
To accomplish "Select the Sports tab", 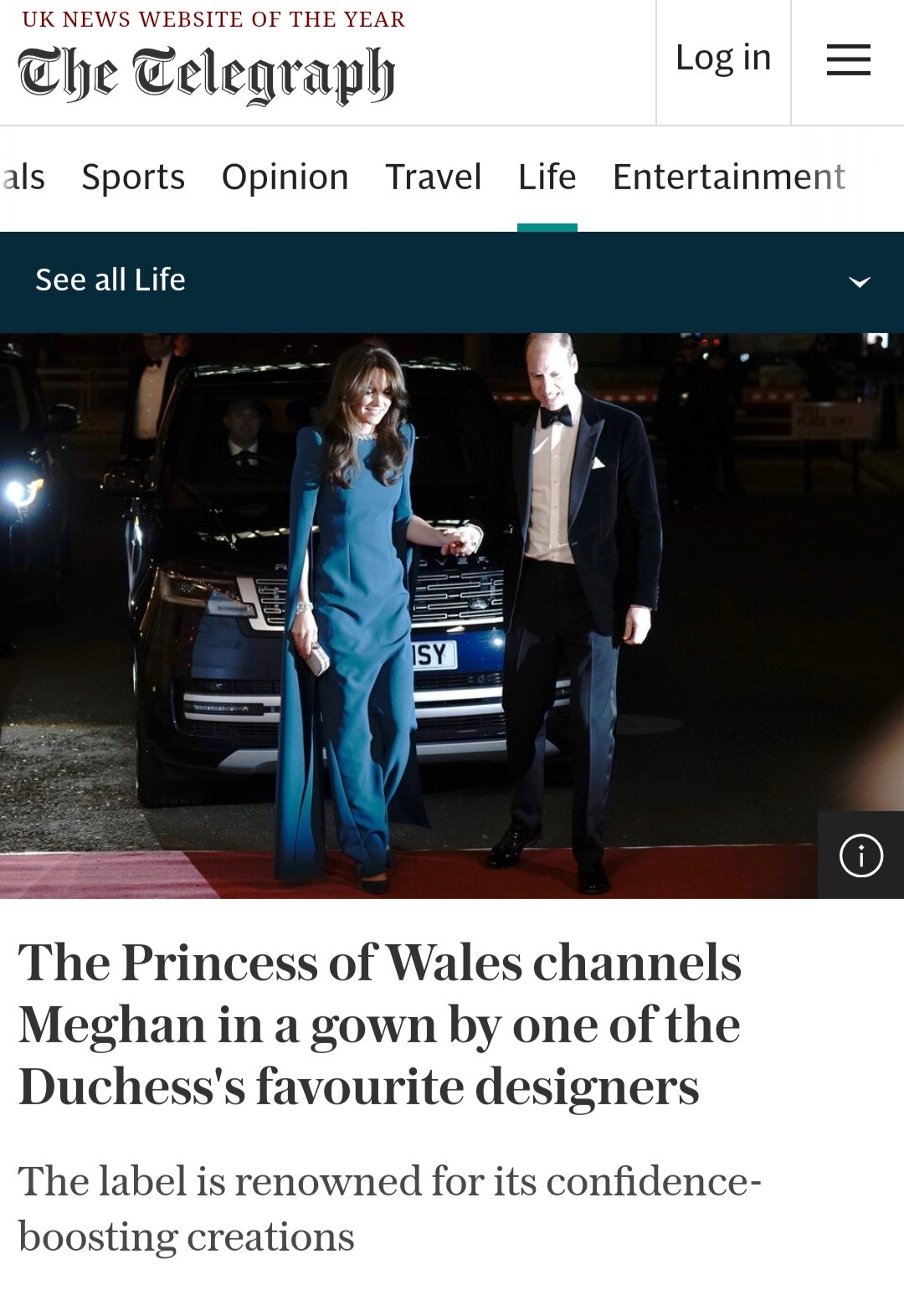I will pos(133,177).
